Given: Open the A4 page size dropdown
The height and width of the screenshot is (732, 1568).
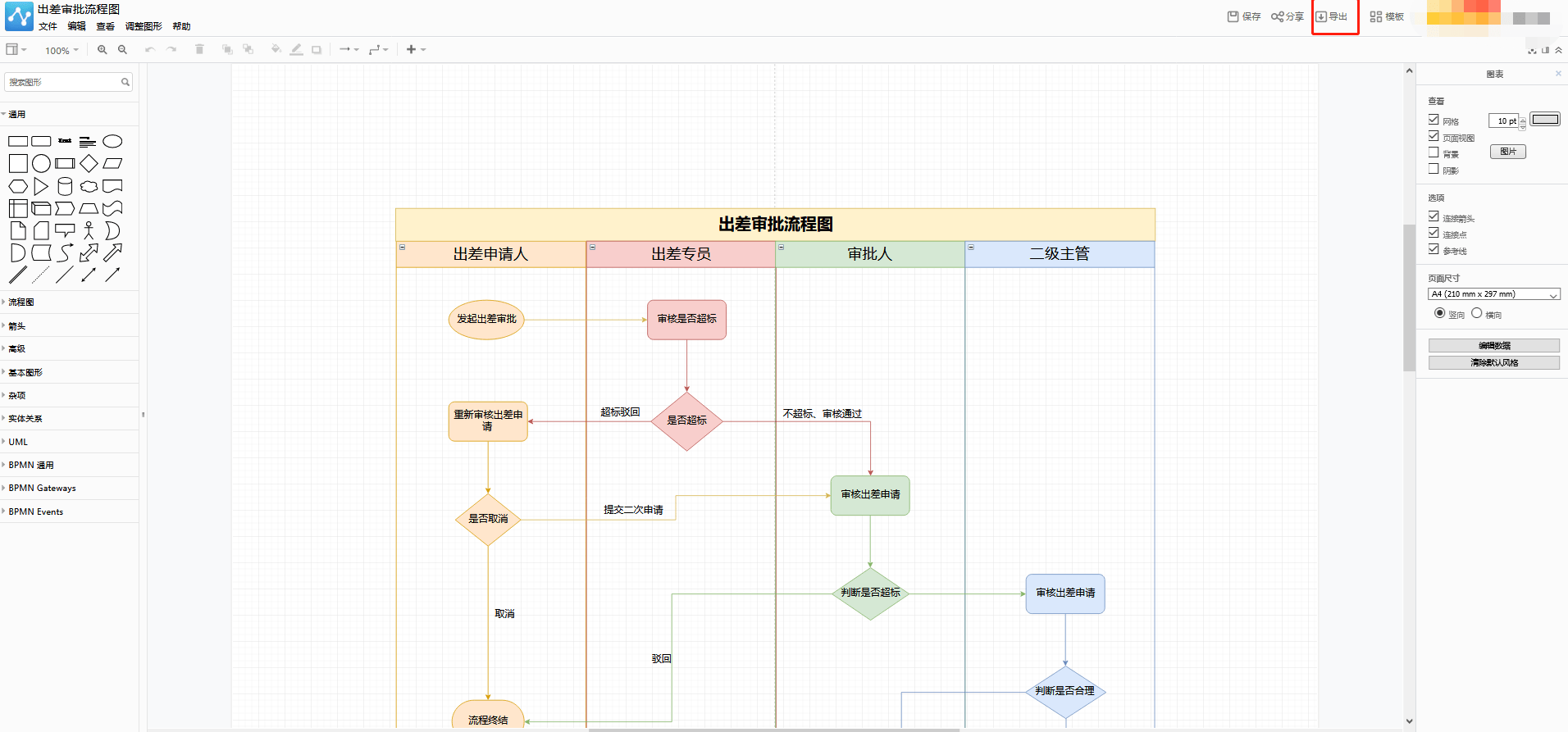Looking at the screenshot, I should tap(1494, 294).
